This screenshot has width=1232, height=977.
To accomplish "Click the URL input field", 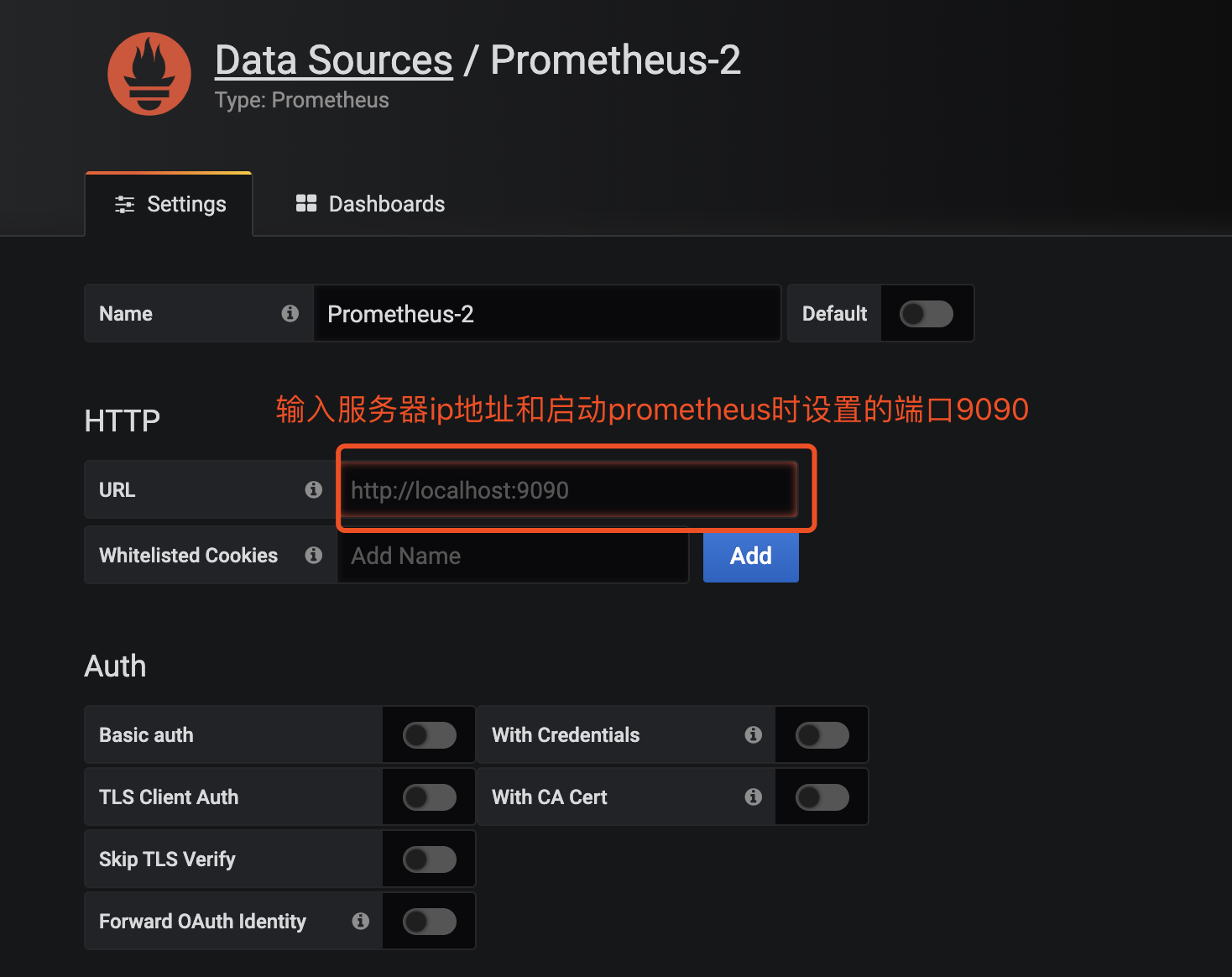I will (x=567, y=490).
